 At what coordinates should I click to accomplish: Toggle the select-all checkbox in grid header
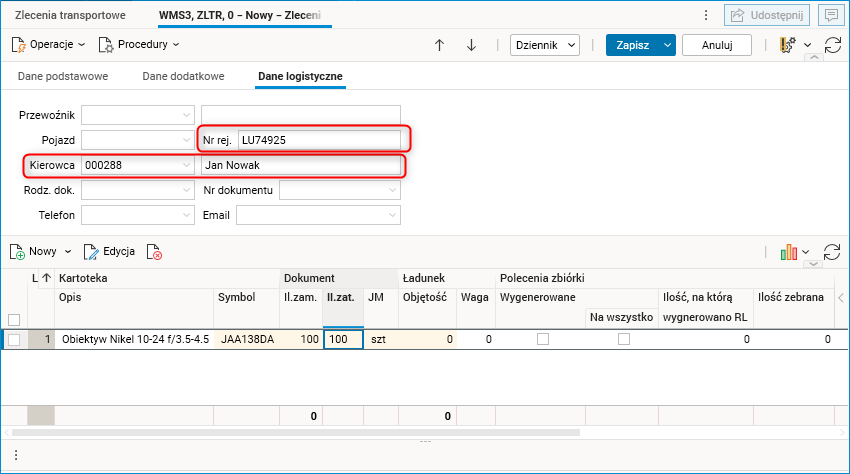14,319
